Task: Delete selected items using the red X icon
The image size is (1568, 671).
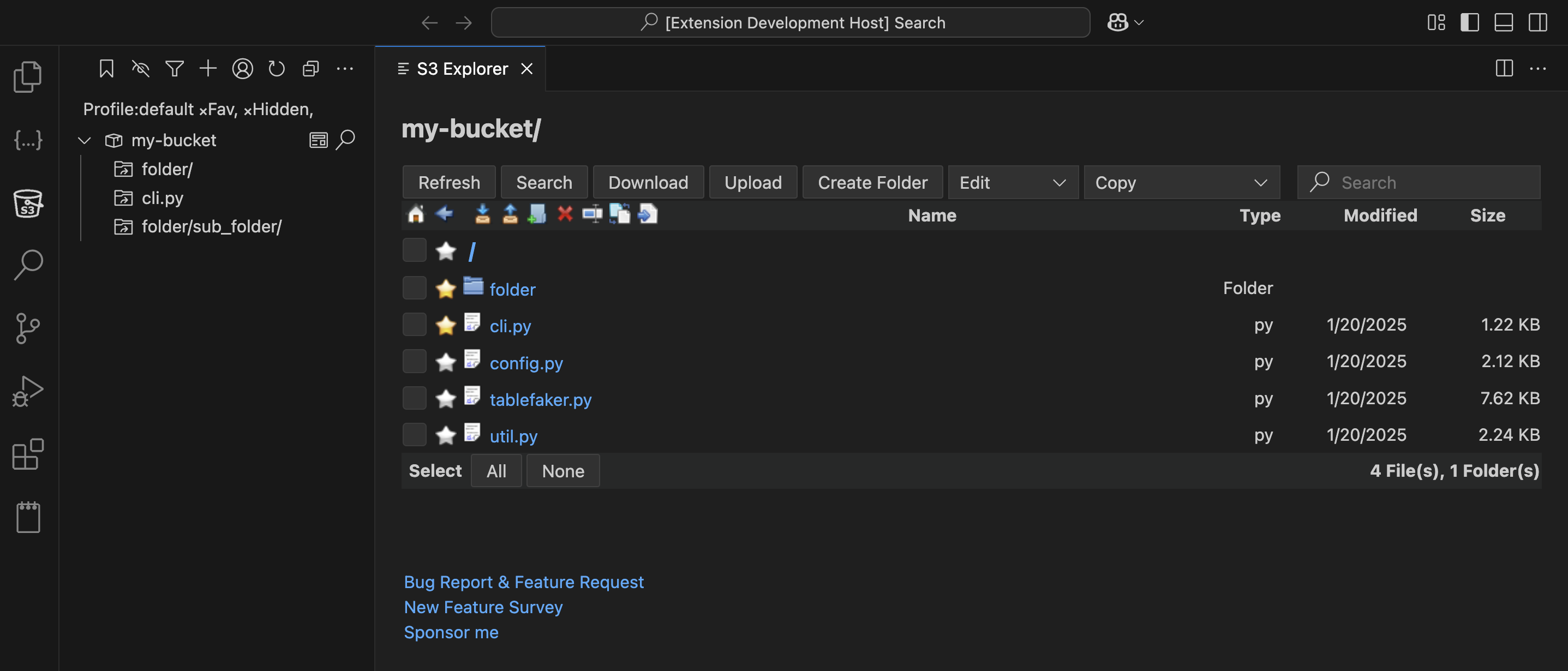Action: click(x=564, y=214)
